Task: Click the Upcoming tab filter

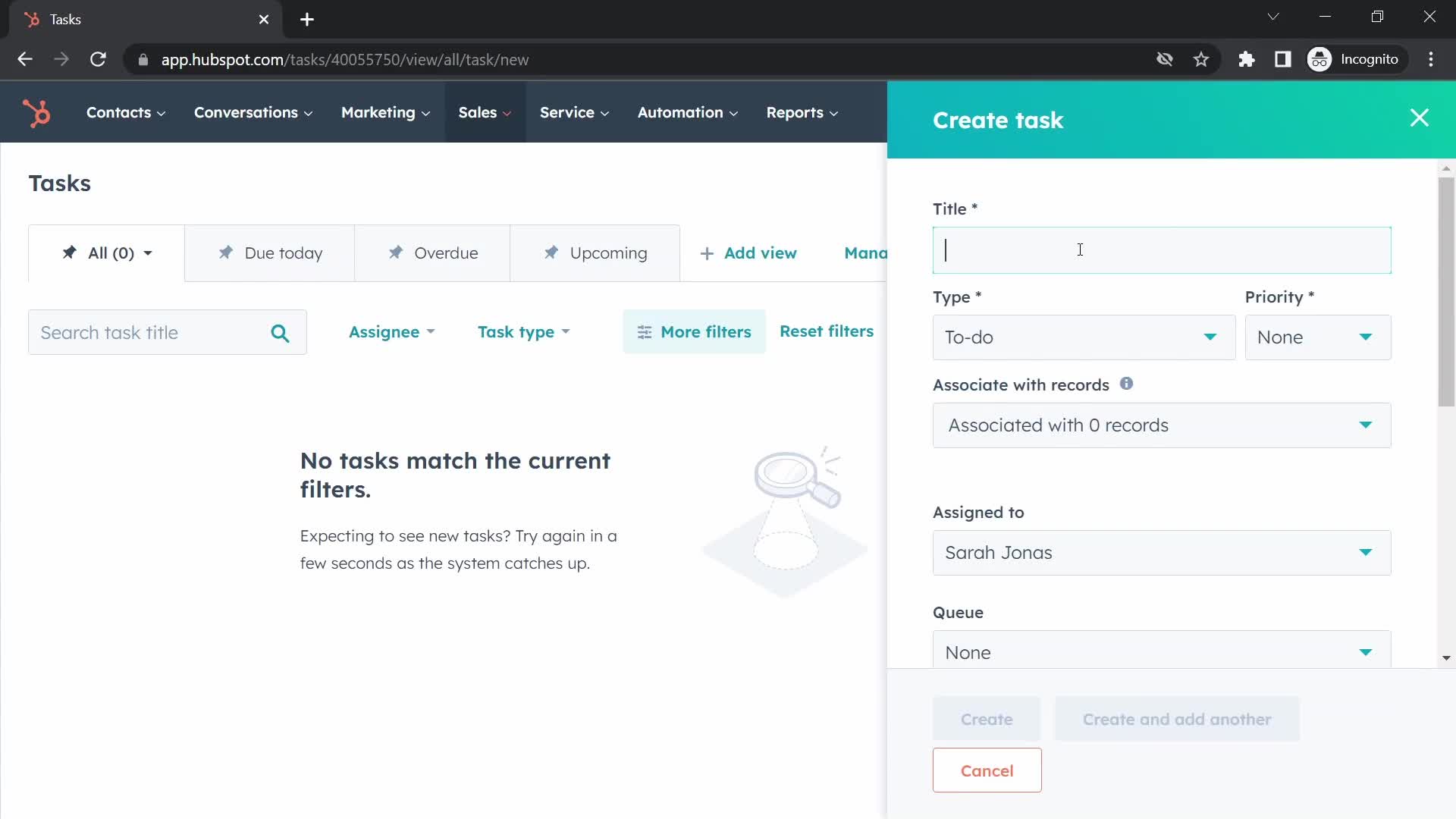Action: coord(596,252)
